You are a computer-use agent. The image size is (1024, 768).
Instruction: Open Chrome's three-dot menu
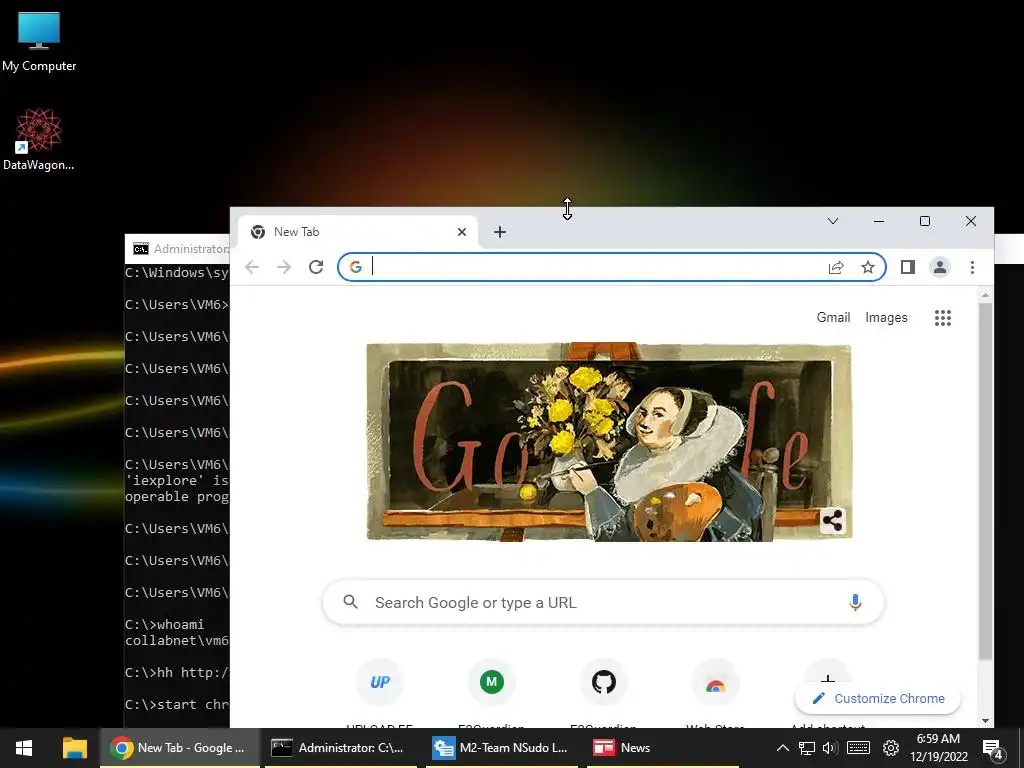pos(972,267)
